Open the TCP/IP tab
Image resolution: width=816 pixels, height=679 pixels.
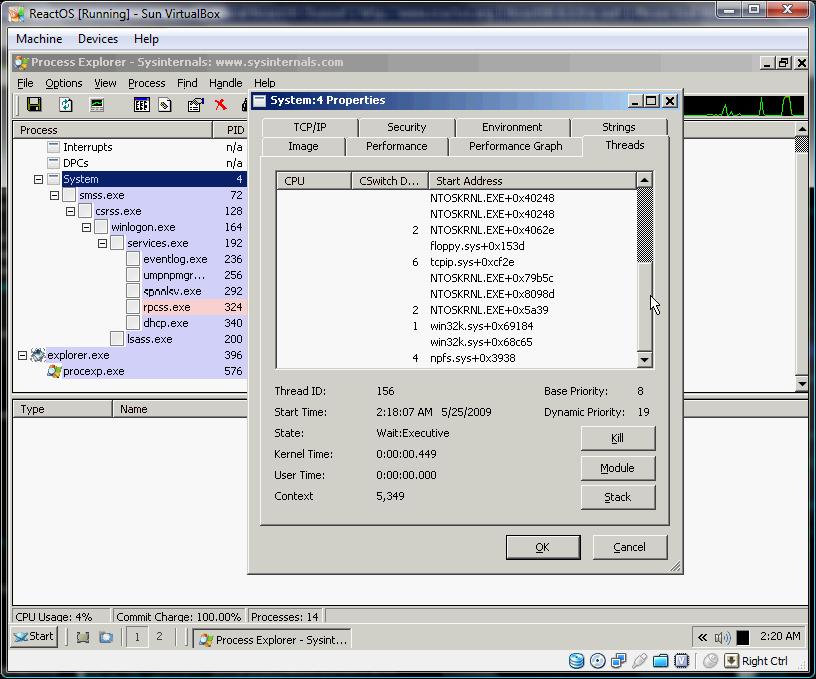pos(309,127)
